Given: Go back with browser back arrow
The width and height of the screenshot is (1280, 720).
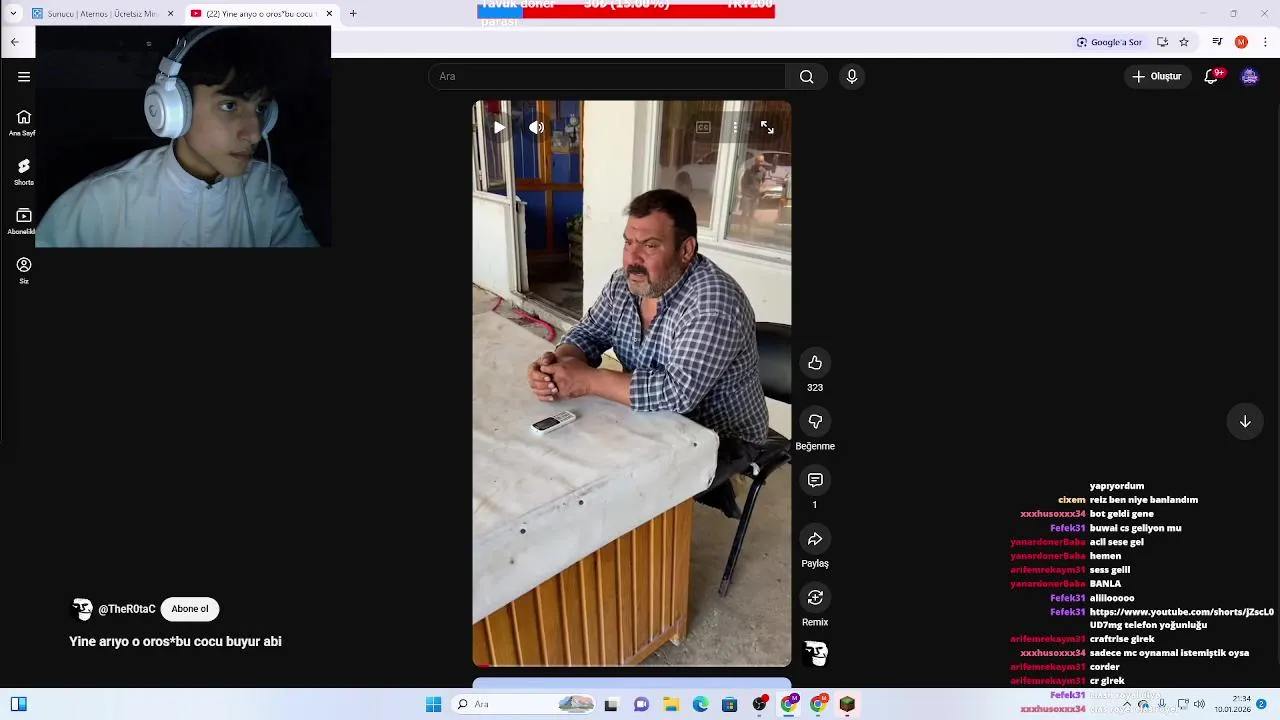Looking at the screenshot, I should click(15, 42).
